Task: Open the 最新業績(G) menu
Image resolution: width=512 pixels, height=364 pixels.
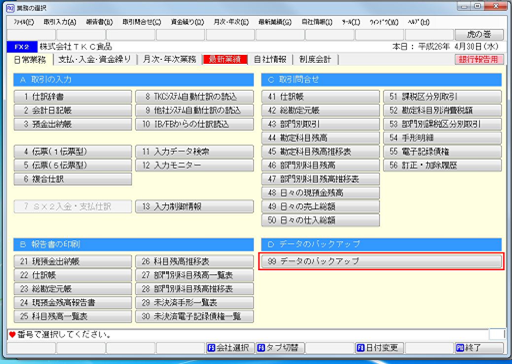Action: [275, 22]
